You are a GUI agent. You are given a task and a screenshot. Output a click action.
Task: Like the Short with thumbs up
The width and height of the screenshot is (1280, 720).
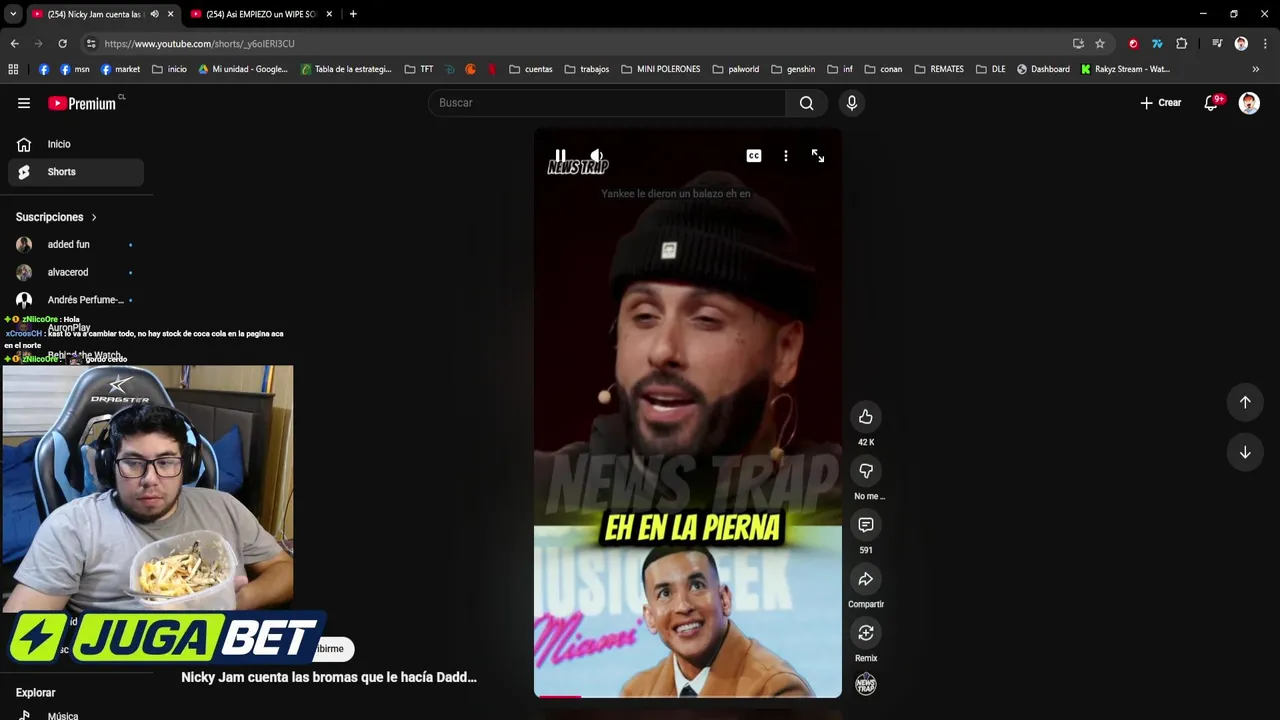tap(866, 417)
